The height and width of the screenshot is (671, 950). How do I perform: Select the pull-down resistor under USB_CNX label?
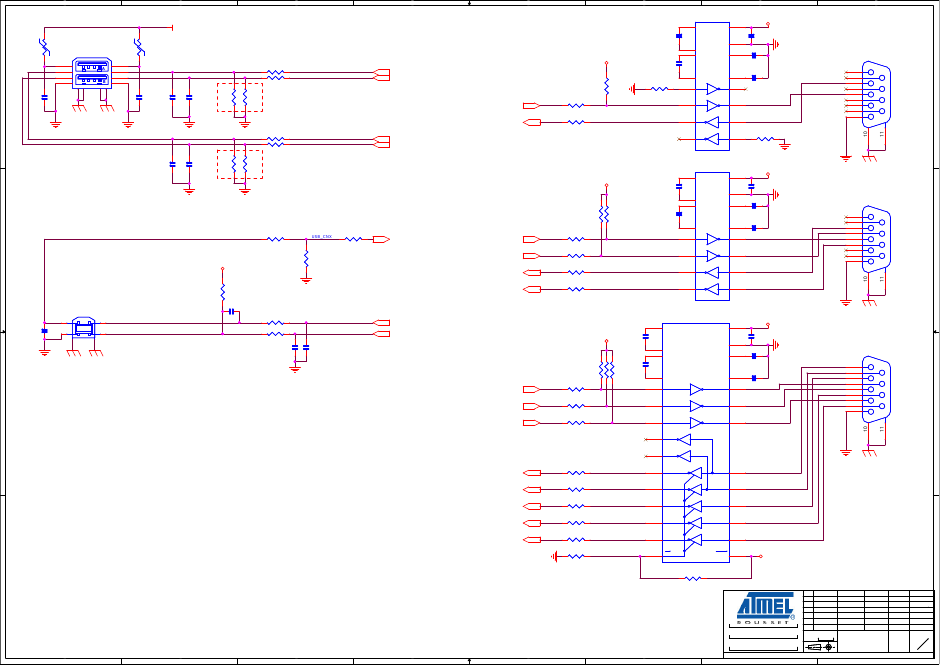tap(306, 259)
